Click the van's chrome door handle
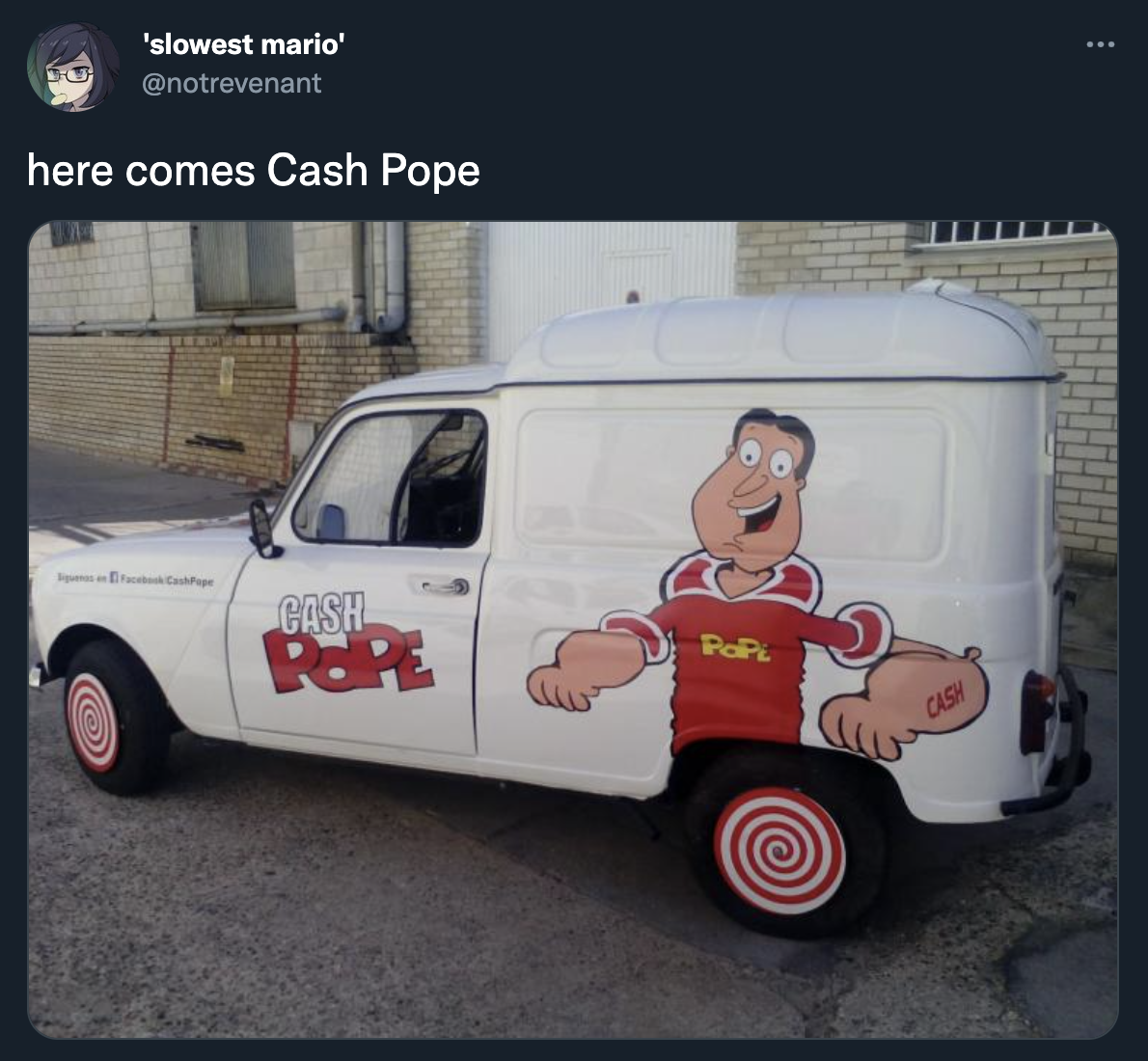The height and width of the screenshot is (1061, 1148). tap(446, 586)
